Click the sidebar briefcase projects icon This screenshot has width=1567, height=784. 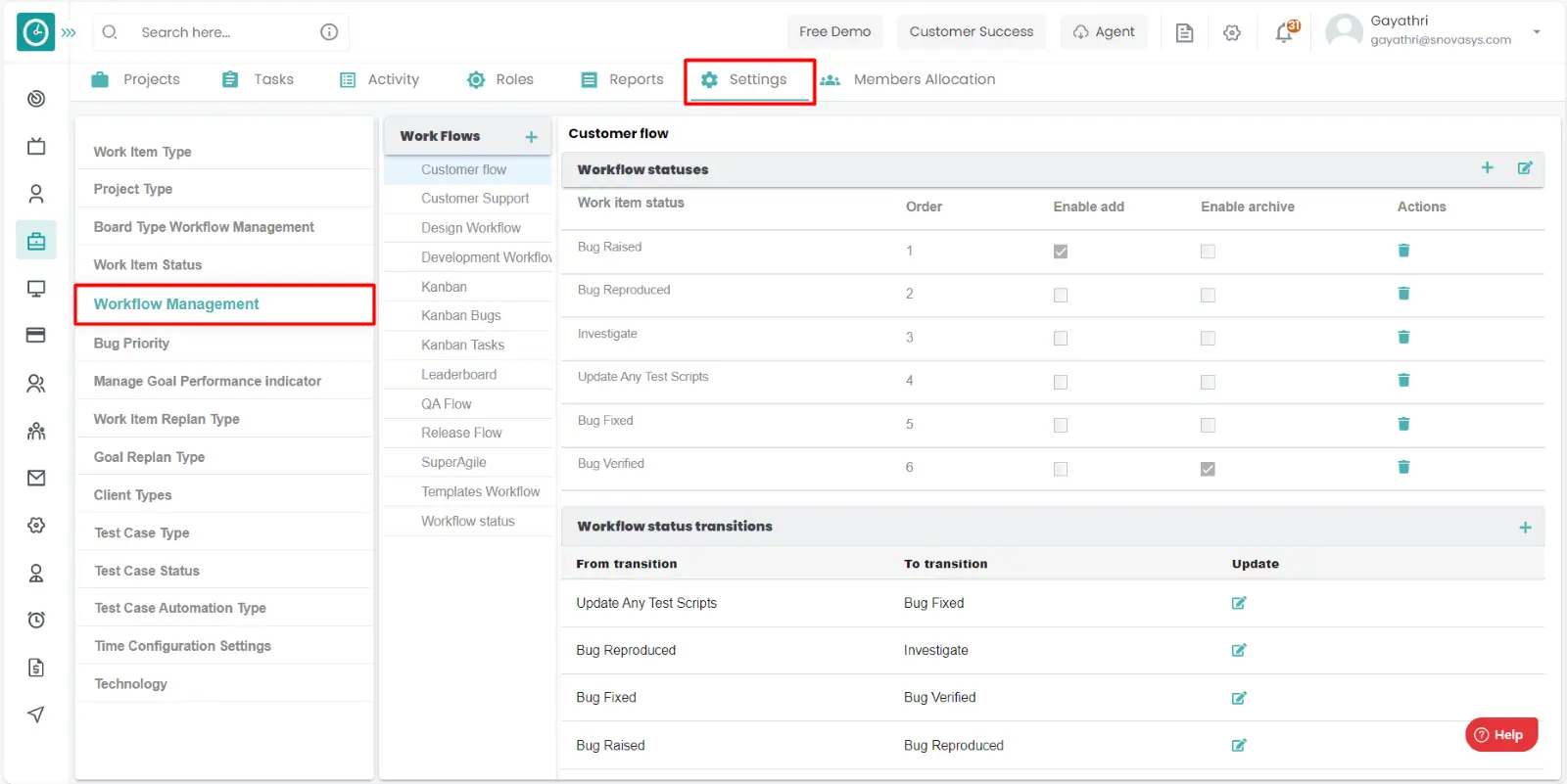coord(36,241)
